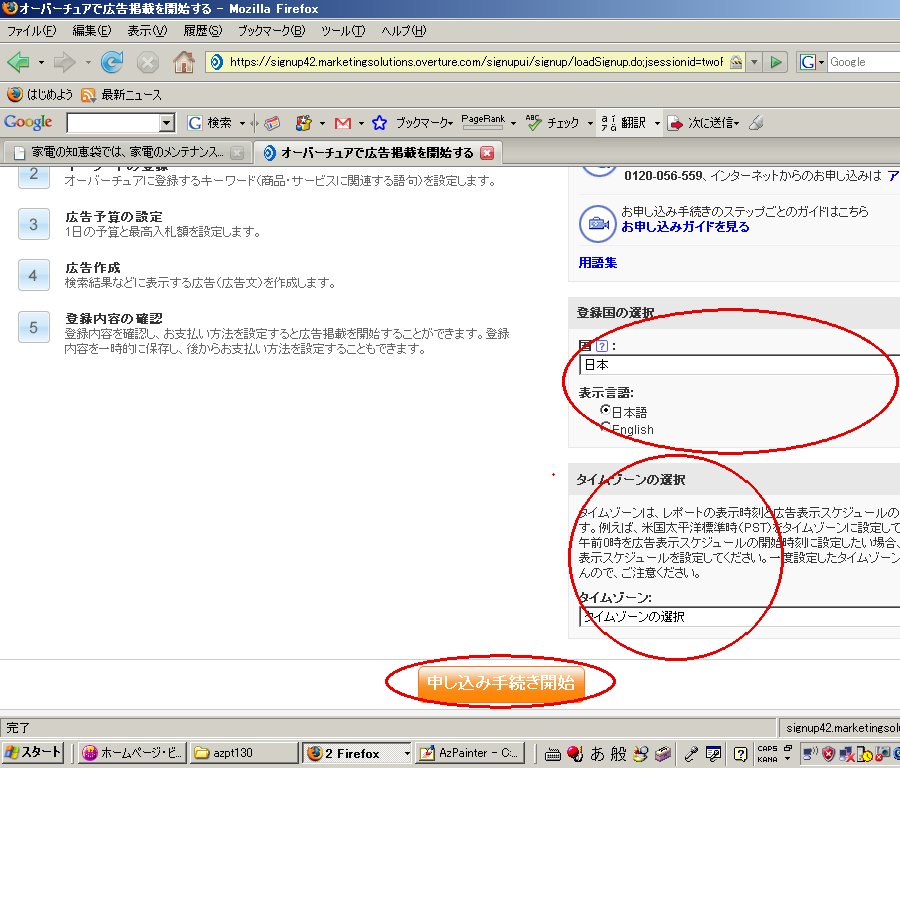Open the back history dropdown arrow

(x=41, y=62)
